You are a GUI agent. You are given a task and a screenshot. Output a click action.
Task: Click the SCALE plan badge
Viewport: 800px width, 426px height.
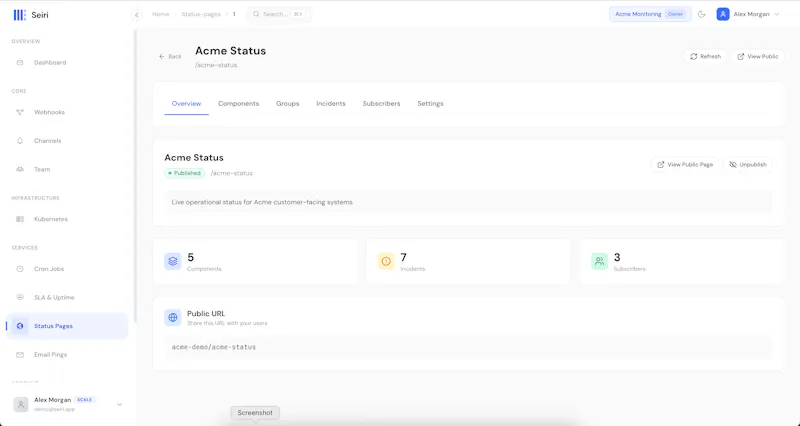click(85, 400)
